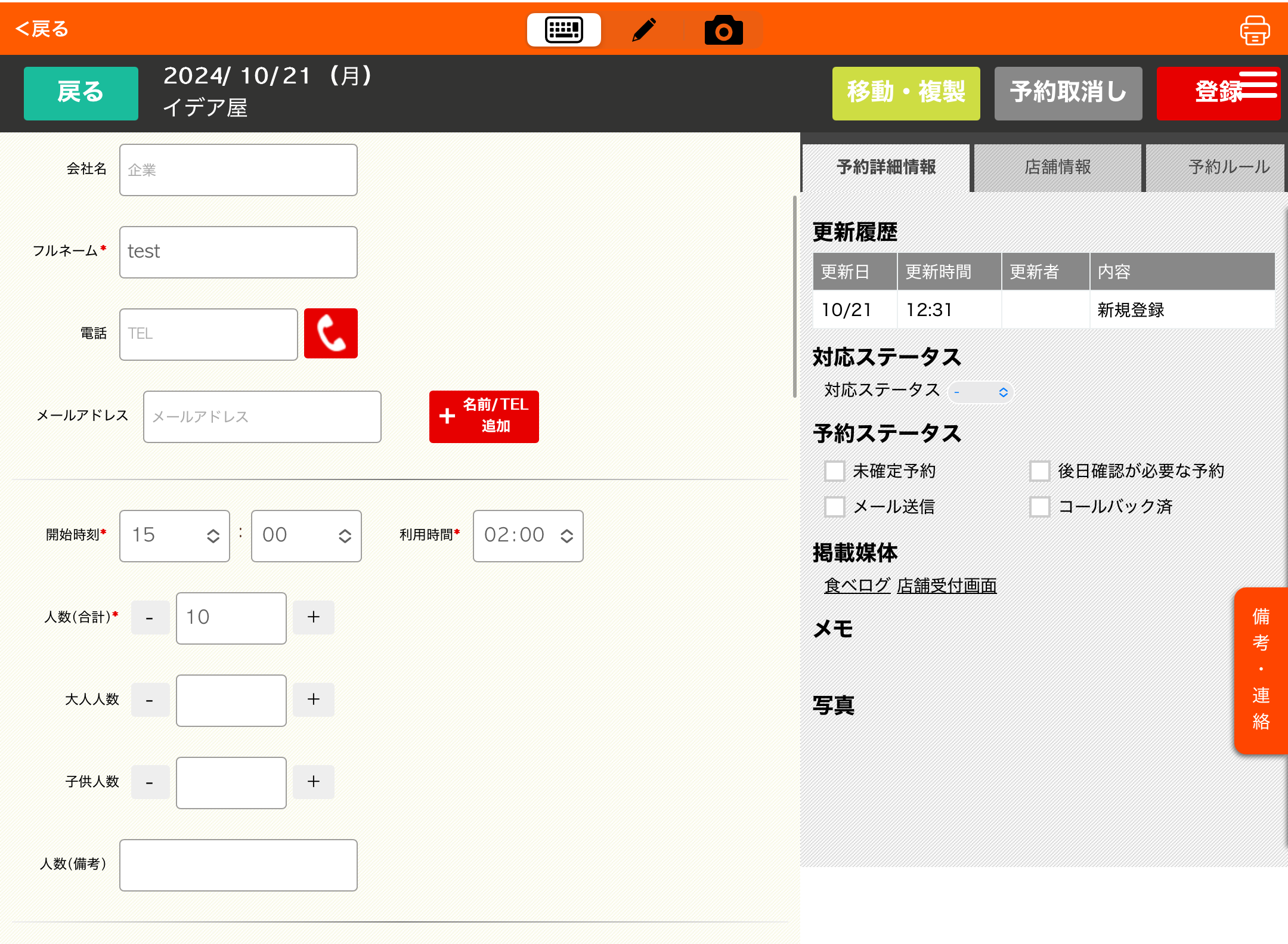Click the green 戻る button
Viewport: 1288px width, 944px height.
[81, 93]
